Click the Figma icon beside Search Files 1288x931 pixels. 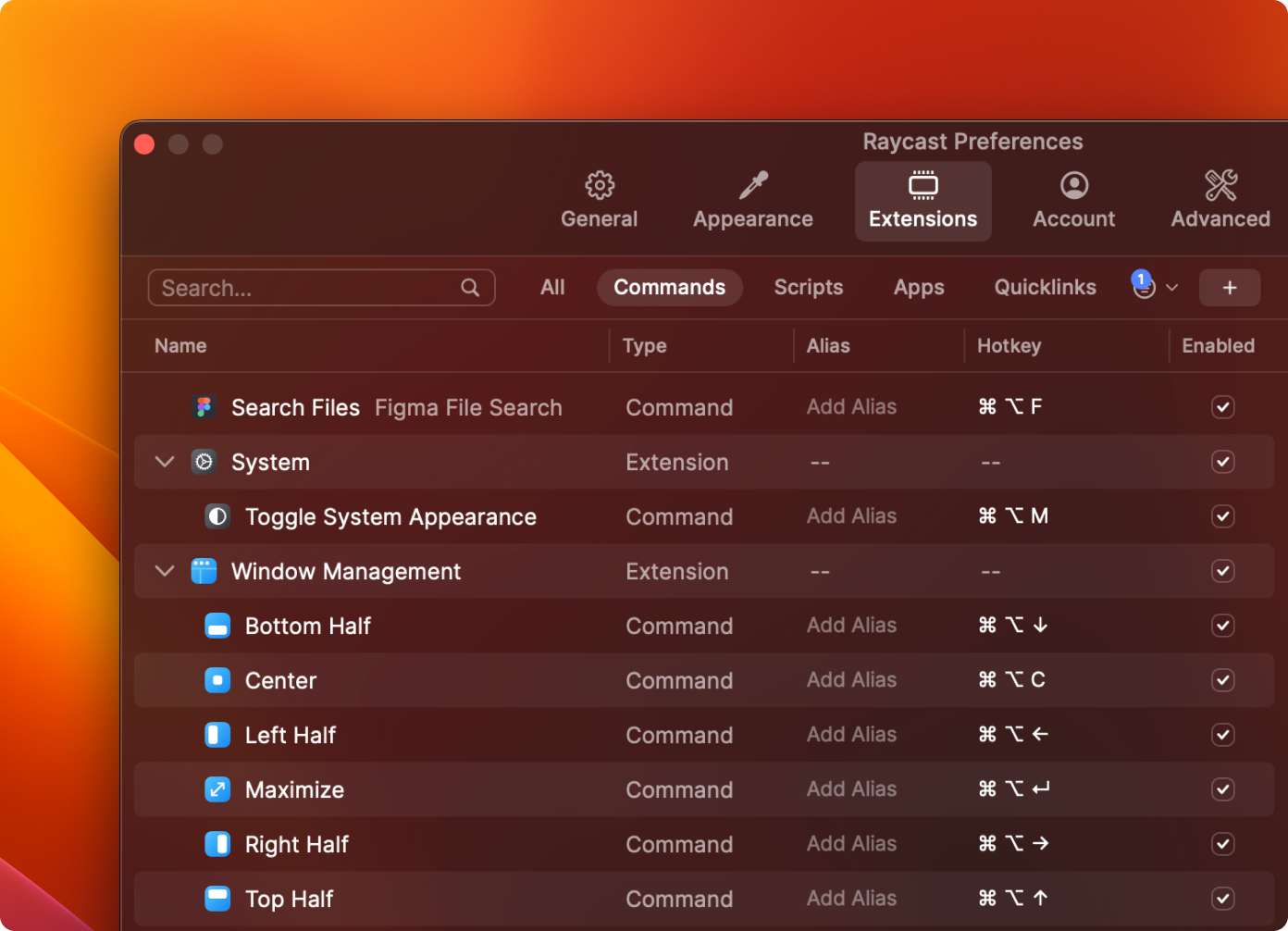(x=204, y=407)
